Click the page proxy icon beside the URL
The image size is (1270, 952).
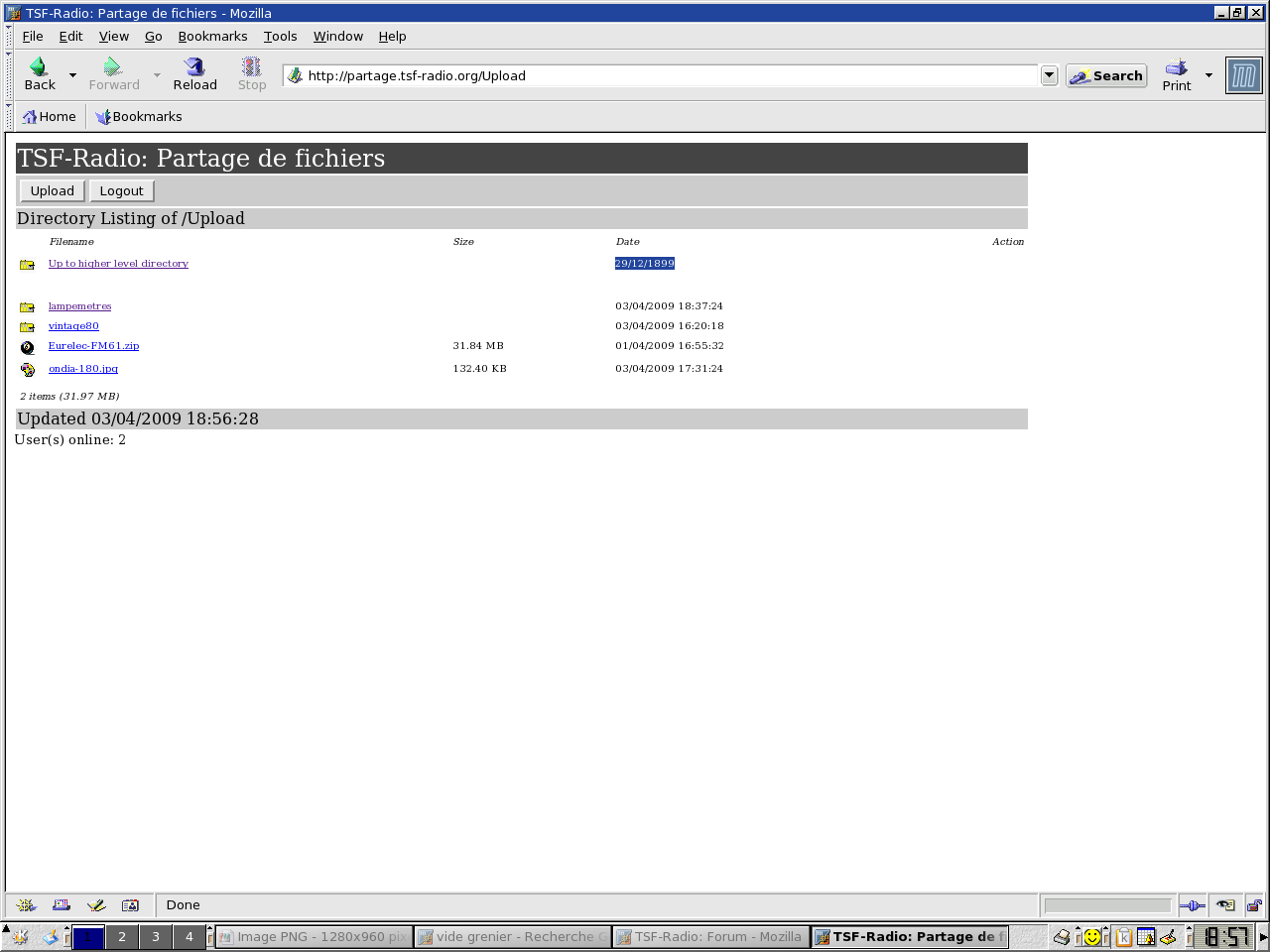[295, 75]
